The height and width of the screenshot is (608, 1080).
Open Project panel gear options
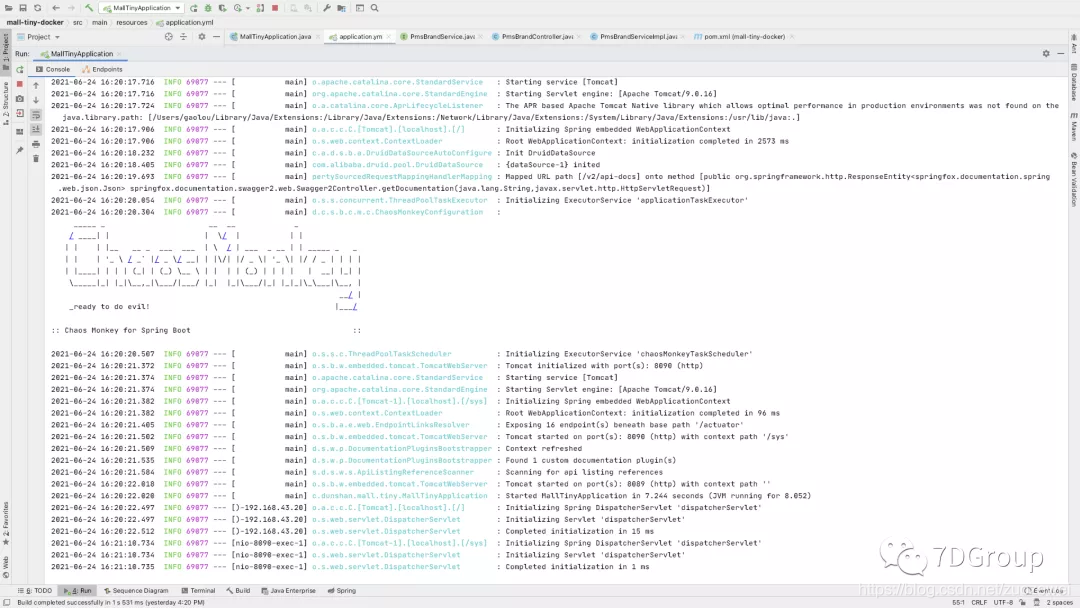click(x=202, y=37)
